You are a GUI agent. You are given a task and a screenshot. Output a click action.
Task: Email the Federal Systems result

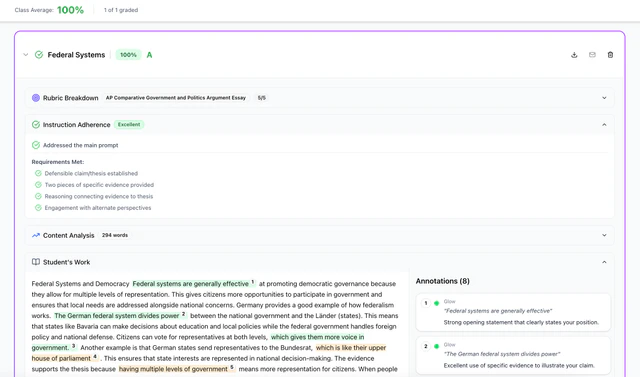tap(592, 55)
